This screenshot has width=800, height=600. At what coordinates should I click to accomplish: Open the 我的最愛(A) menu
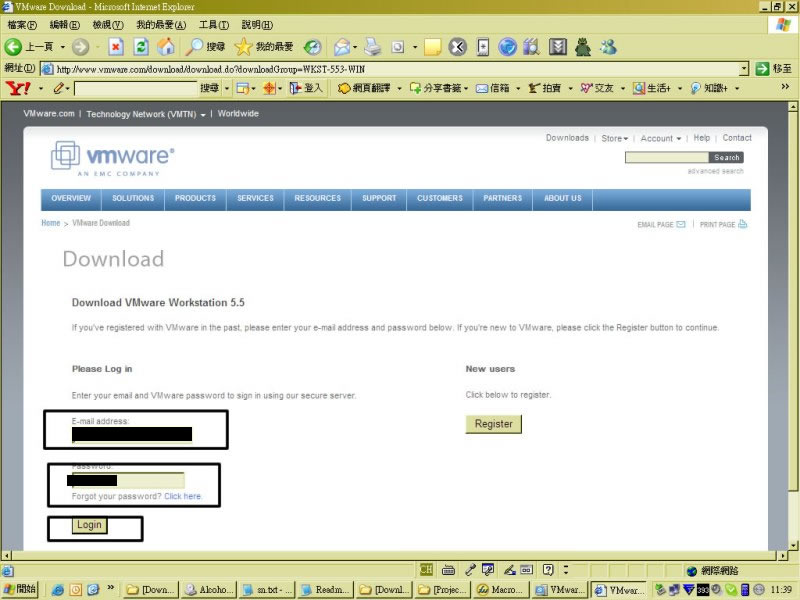(161, 24)
